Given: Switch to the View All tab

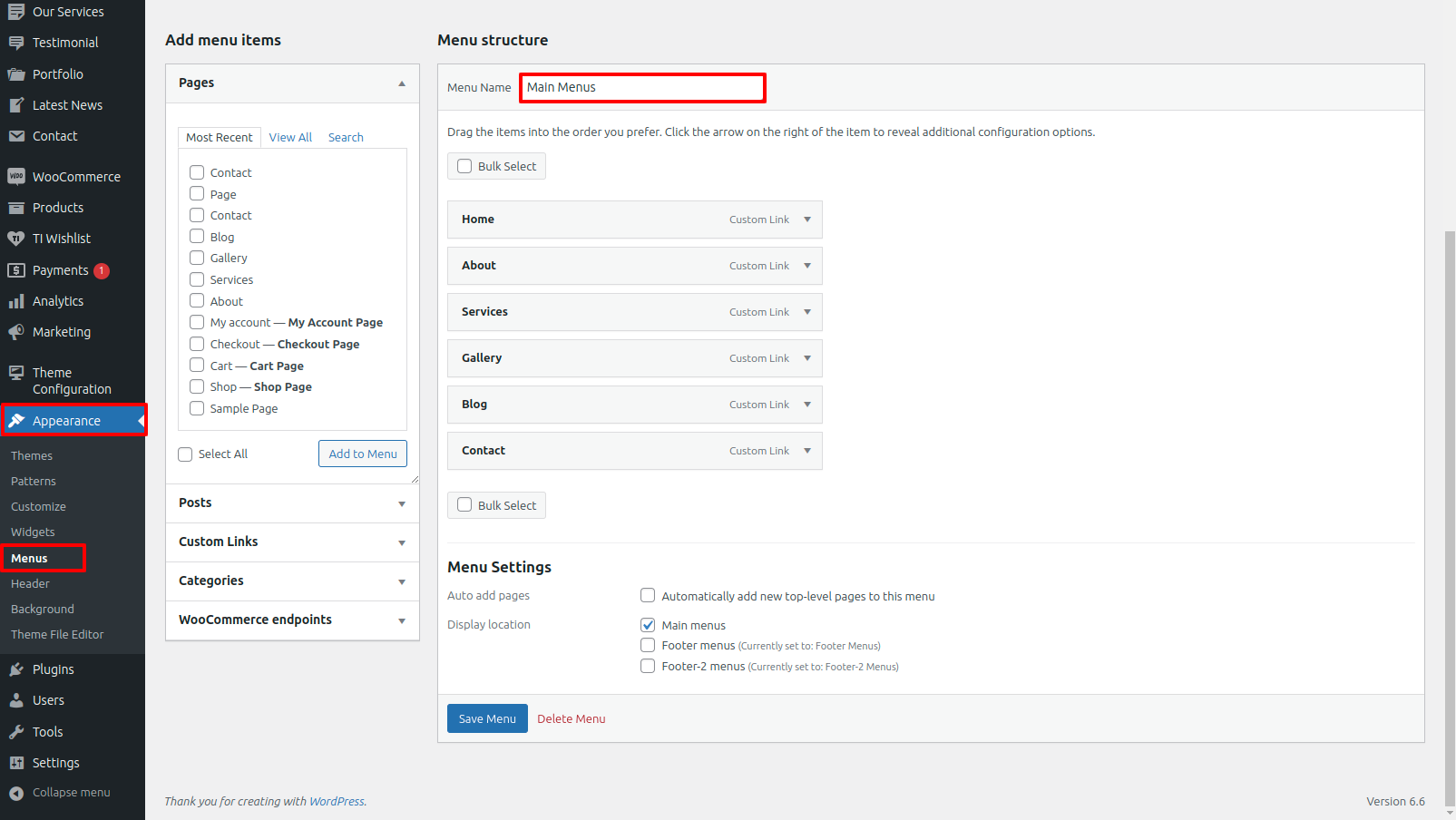Looking at the screenshot, I should click(x=290, y=138).
